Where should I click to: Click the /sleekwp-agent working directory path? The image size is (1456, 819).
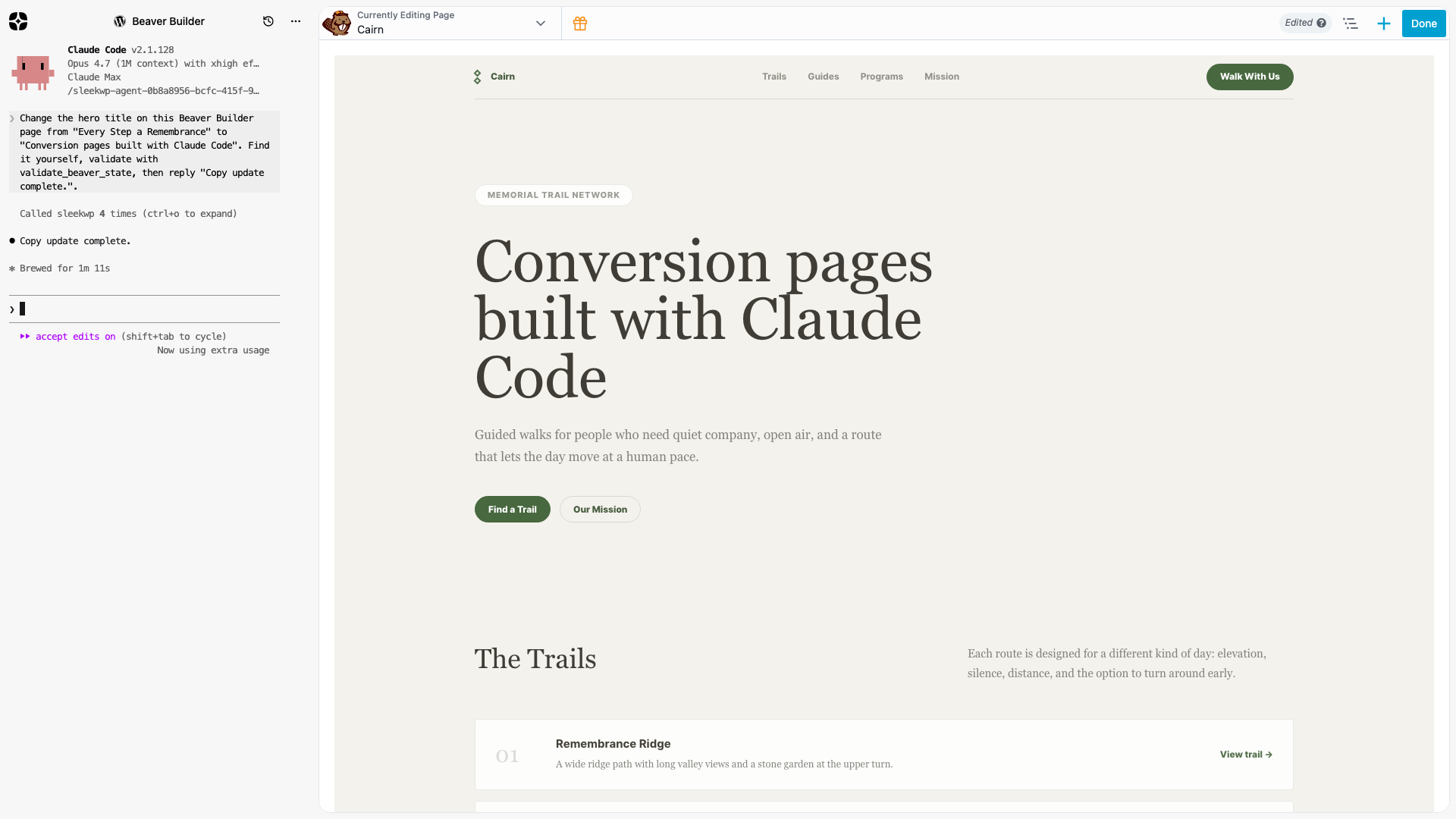tap(163, 91)
